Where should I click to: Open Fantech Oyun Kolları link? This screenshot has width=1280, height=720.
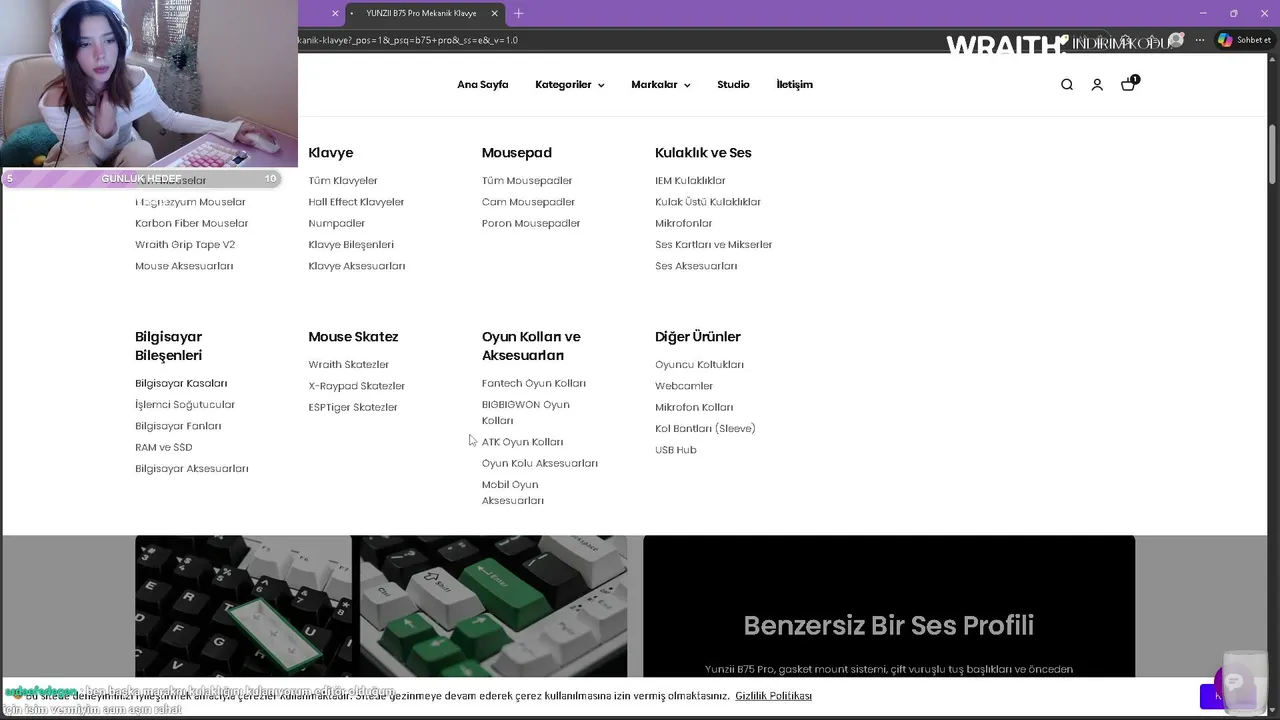point(534,383)
